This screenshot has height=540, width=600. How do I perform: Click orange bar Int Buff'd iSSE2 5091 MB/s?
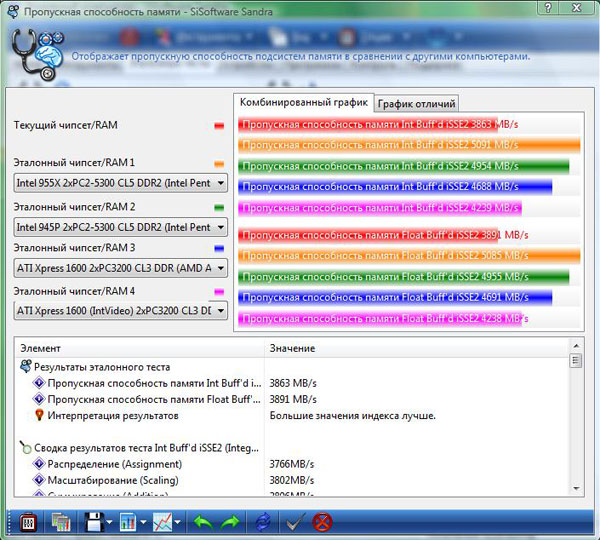[x=409, y=145]
